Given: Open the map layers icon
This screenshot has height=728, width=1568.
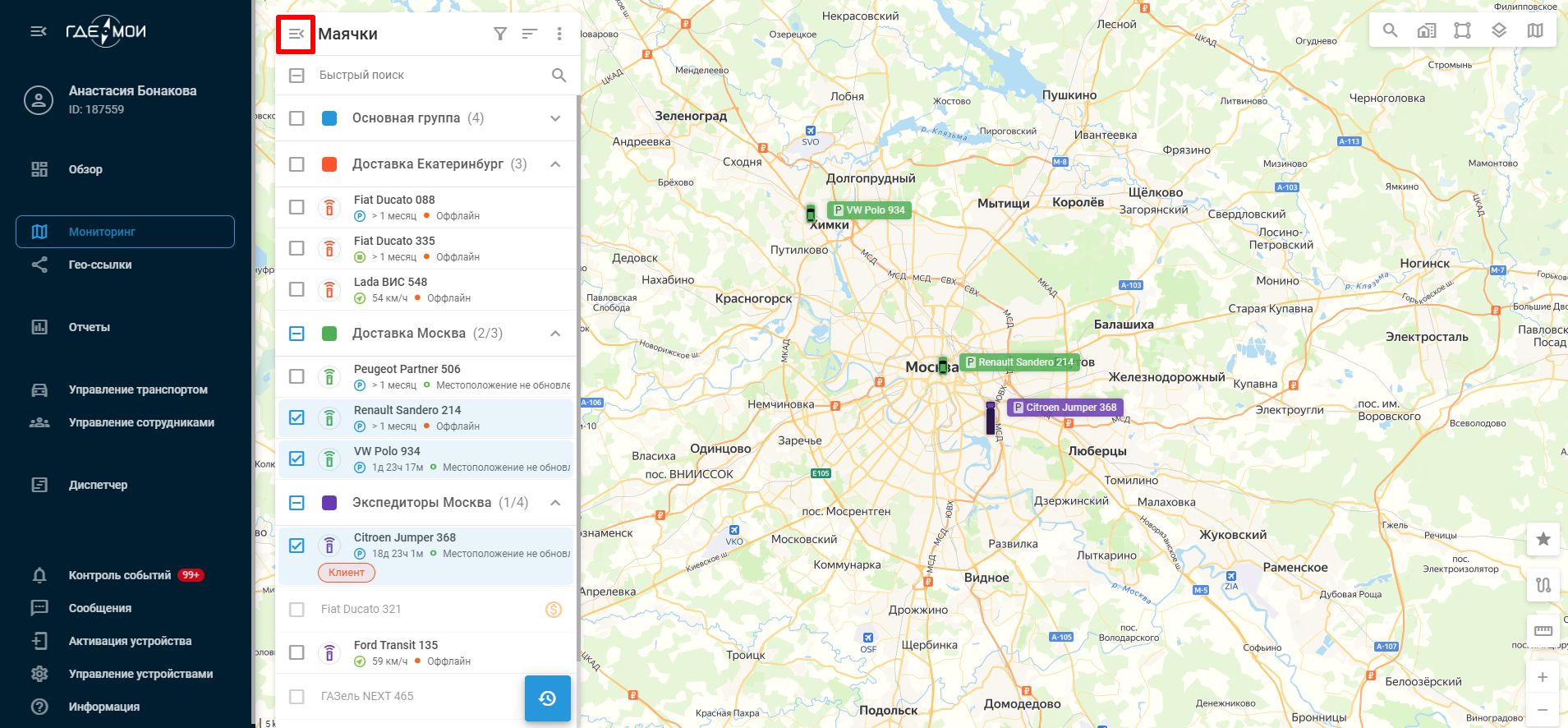Looking at the screenshot, I should point(1499,30).
